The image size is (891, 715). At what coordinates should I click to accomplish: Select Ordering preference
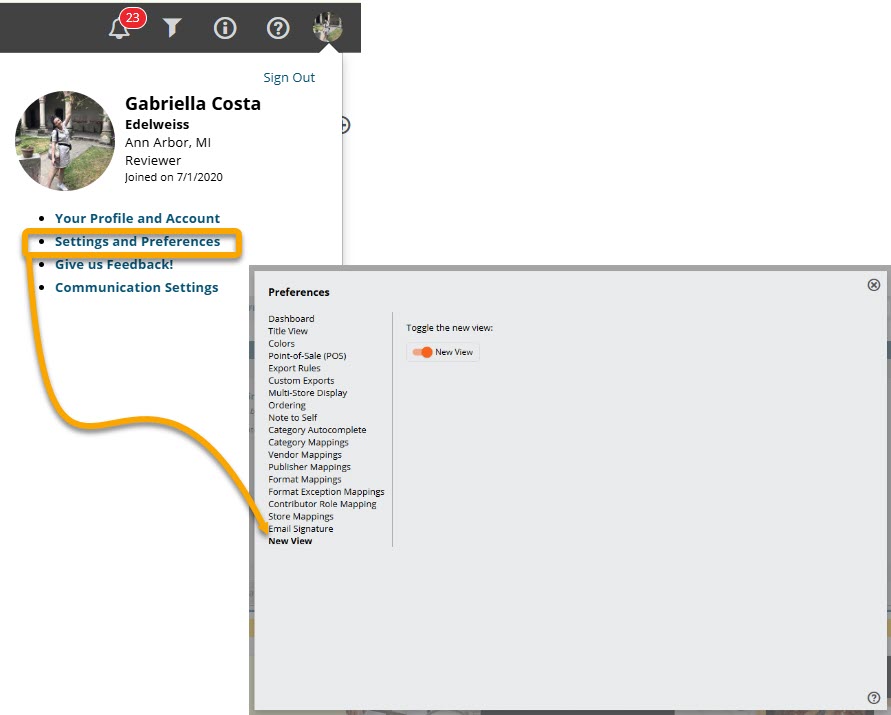[x=287, y=405]
